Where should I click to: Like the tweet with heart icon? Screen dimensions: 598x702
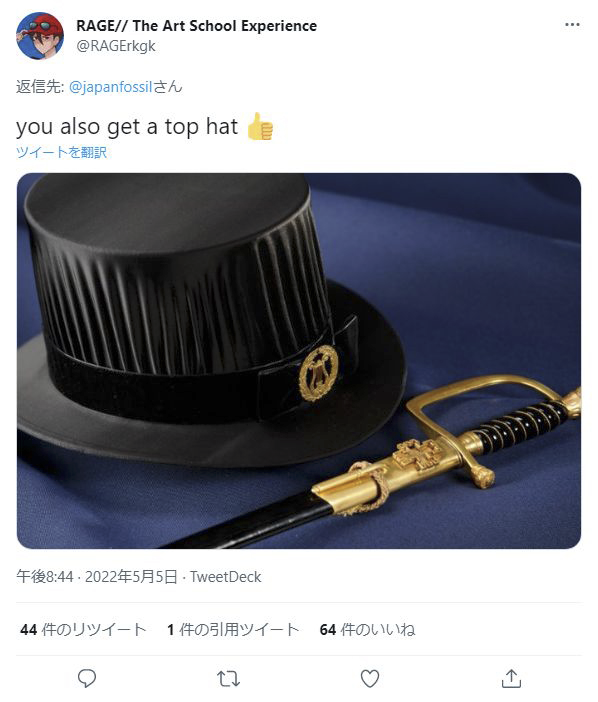pyautogui.click(x=370, y=679)
